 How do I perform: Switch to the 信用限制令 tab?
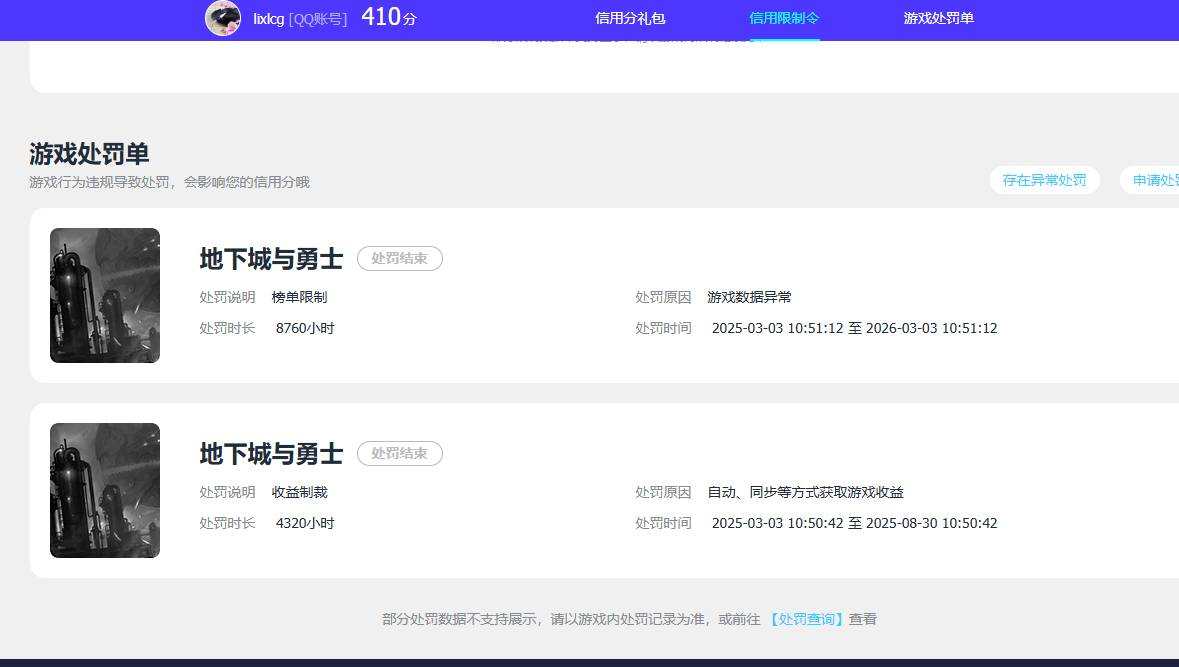784,18
